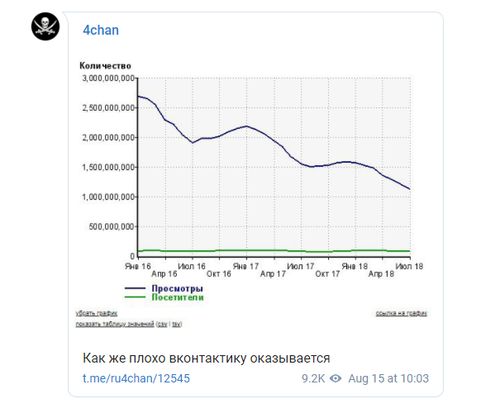Click 'показать таблицу значений' link
This screenshot has width=500, height=413.
[115, 324]
